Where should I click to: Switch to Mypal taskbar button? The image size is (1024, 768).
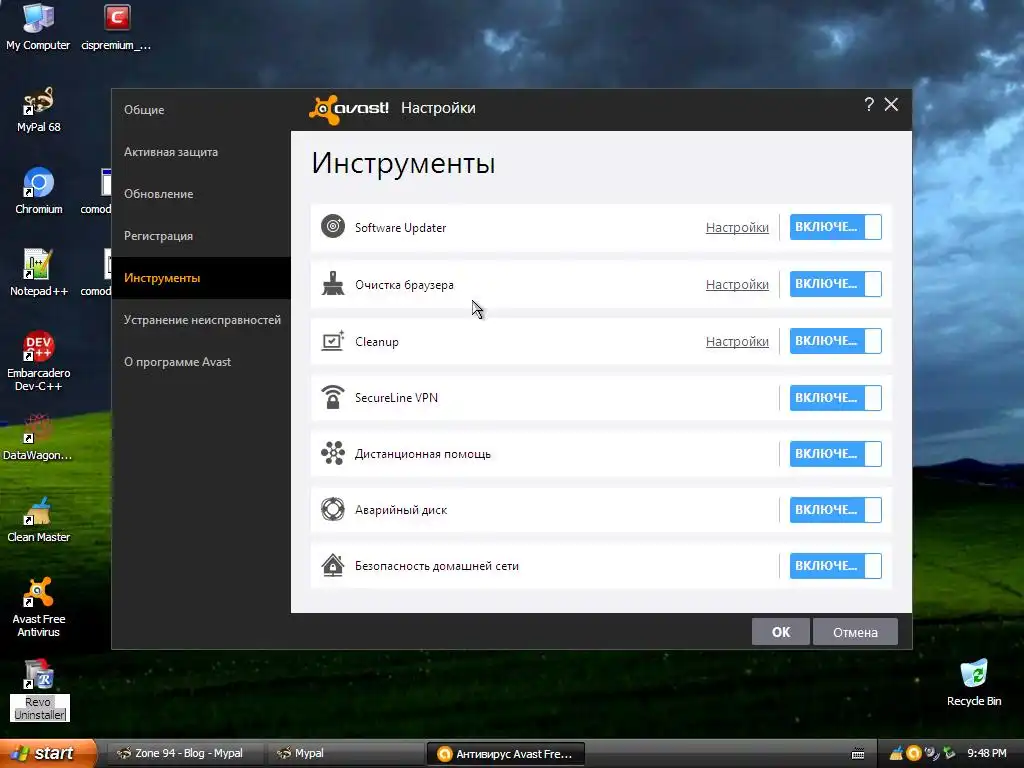[x=345, y=753]
